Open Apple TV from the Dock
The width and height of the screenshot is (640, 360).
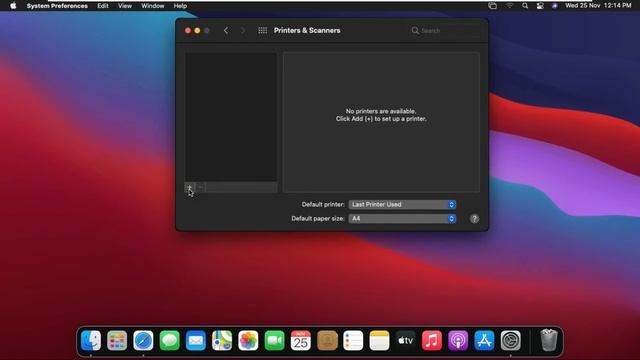pyautogui.click(x=406, y=340)
